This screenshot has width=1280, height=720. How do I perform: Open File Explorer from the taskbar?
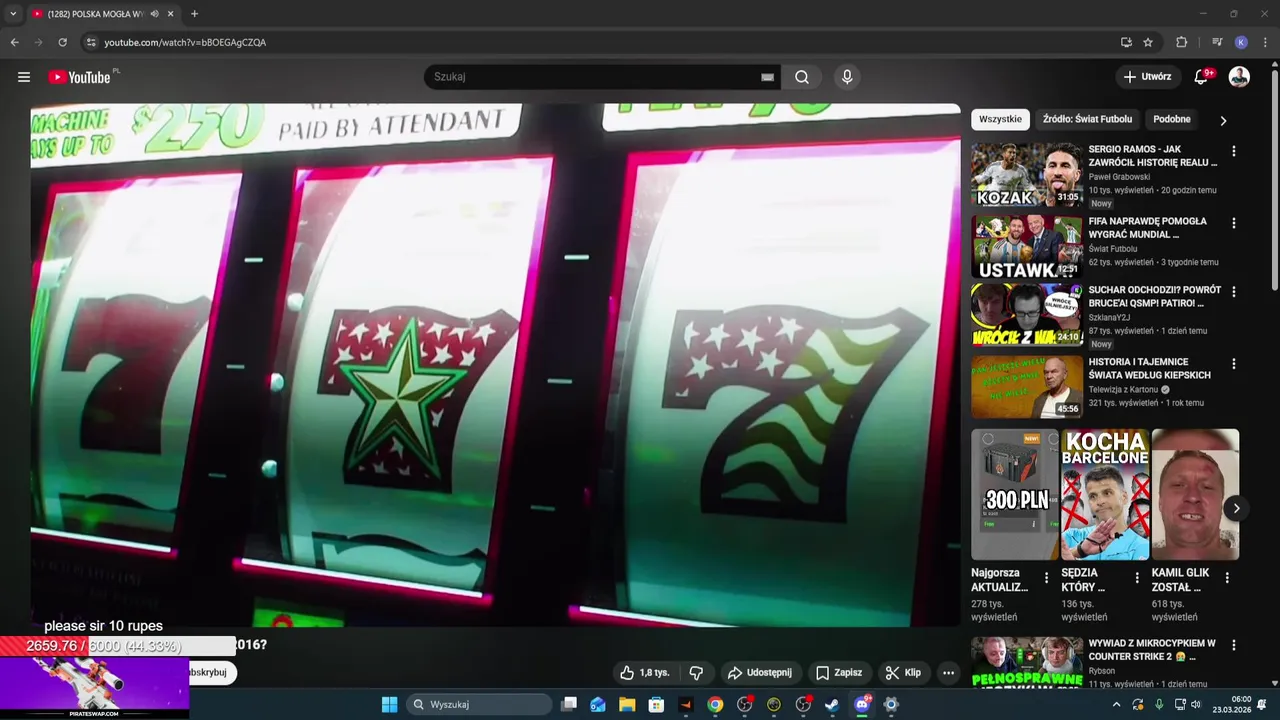[x=627, y=705]
